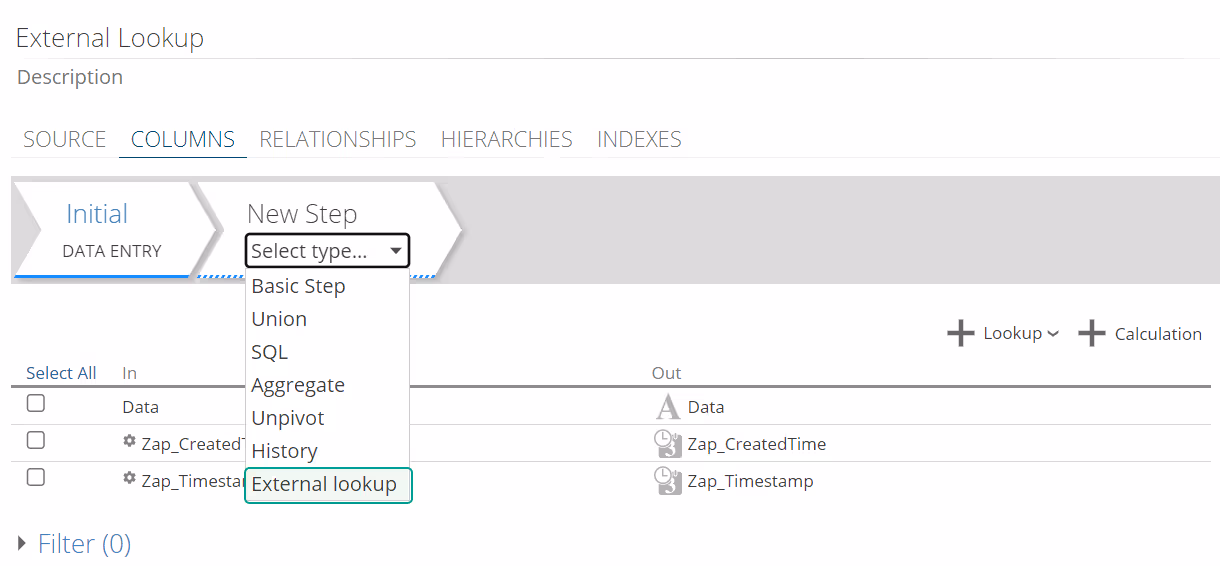Expand the Lookup dropdown chevron

(1053, 334)
